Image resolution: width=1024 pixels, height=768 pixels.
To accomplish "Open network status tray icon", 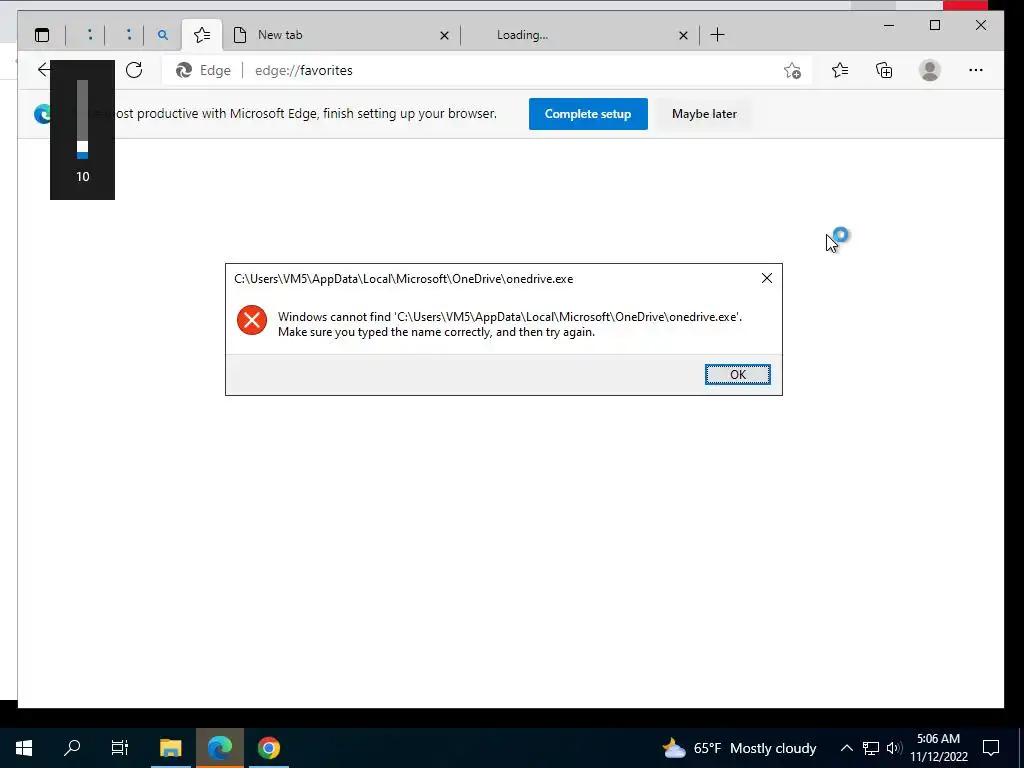I will pos(871,748).
